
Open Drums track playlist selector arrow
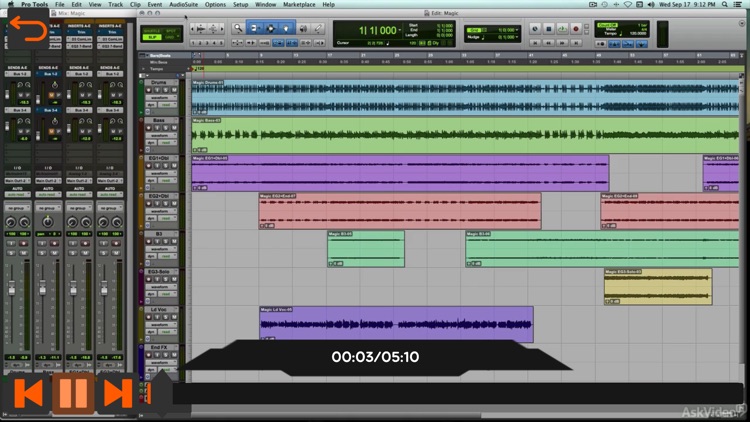pos(176,81)
